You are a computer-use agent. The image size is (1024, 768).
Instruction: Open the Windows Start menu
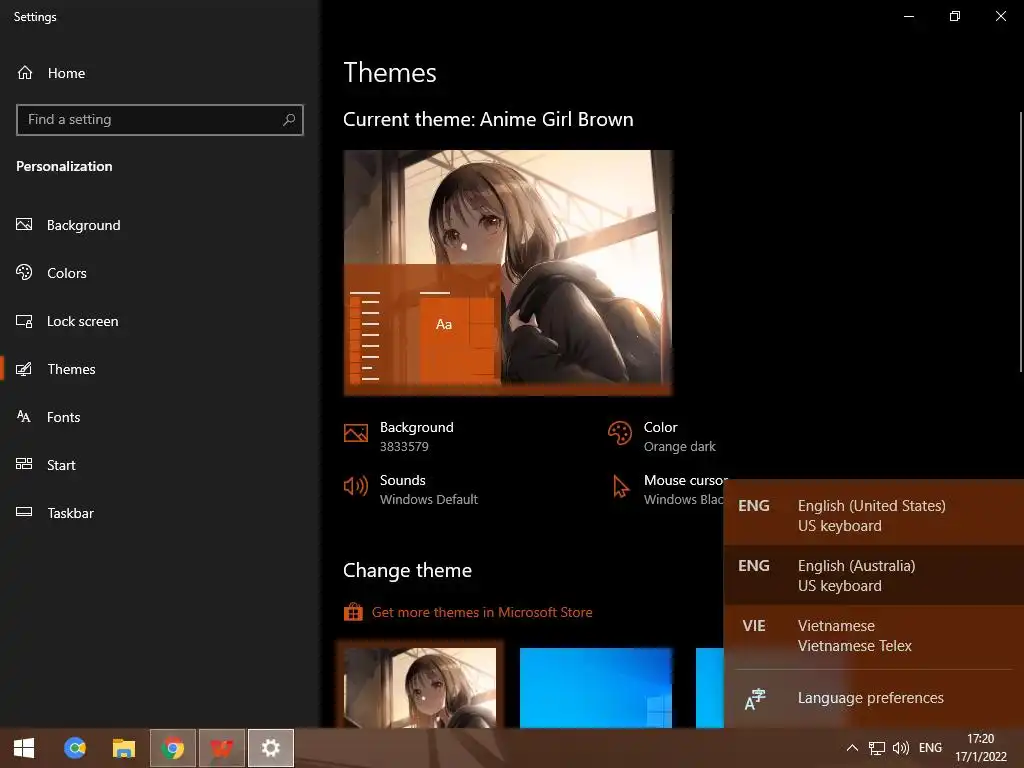click(24, 748)
